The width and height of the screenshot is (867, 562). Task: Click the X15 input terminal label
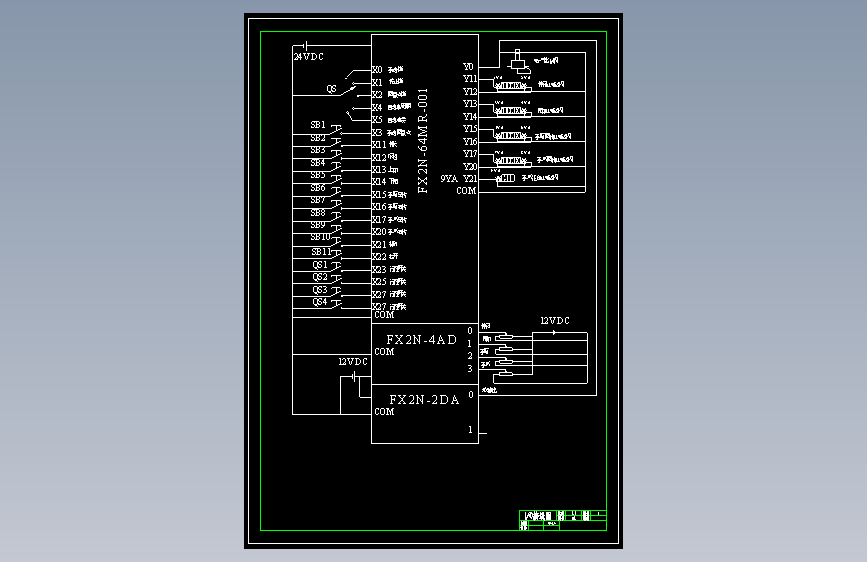pos(379,195)
